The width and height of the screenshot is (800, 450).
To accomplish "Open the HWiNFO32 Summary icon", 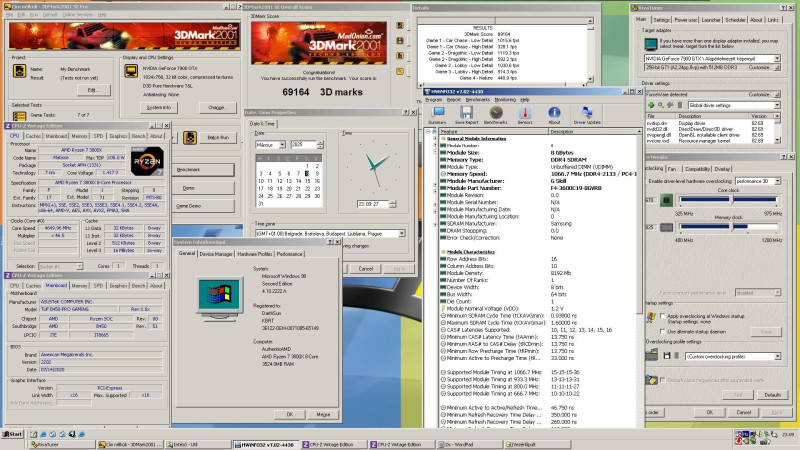I will pyautogui.click(x=436, y=114).
